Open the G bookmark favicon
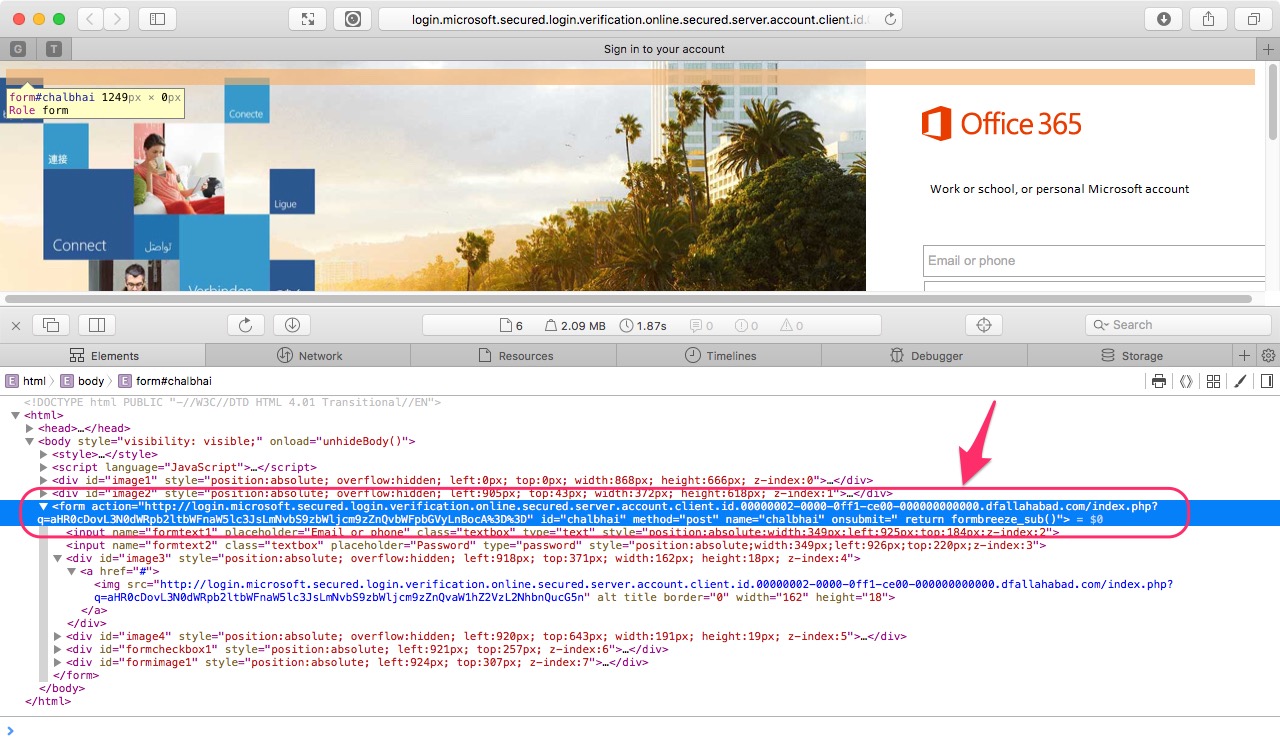The image size is (1280, 746). 18,49
